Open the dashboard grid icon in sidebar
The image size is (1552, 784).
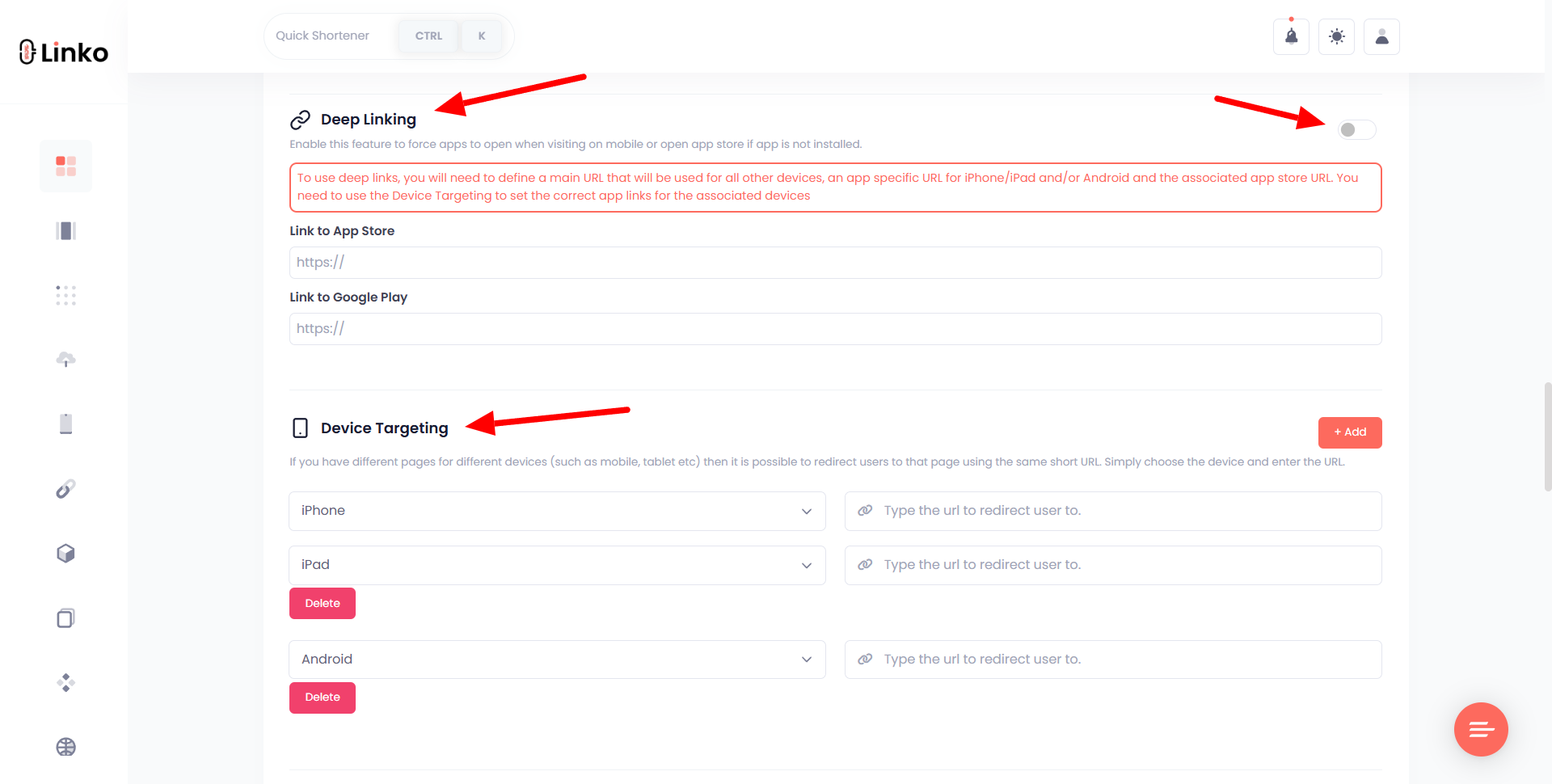[65, 166]
